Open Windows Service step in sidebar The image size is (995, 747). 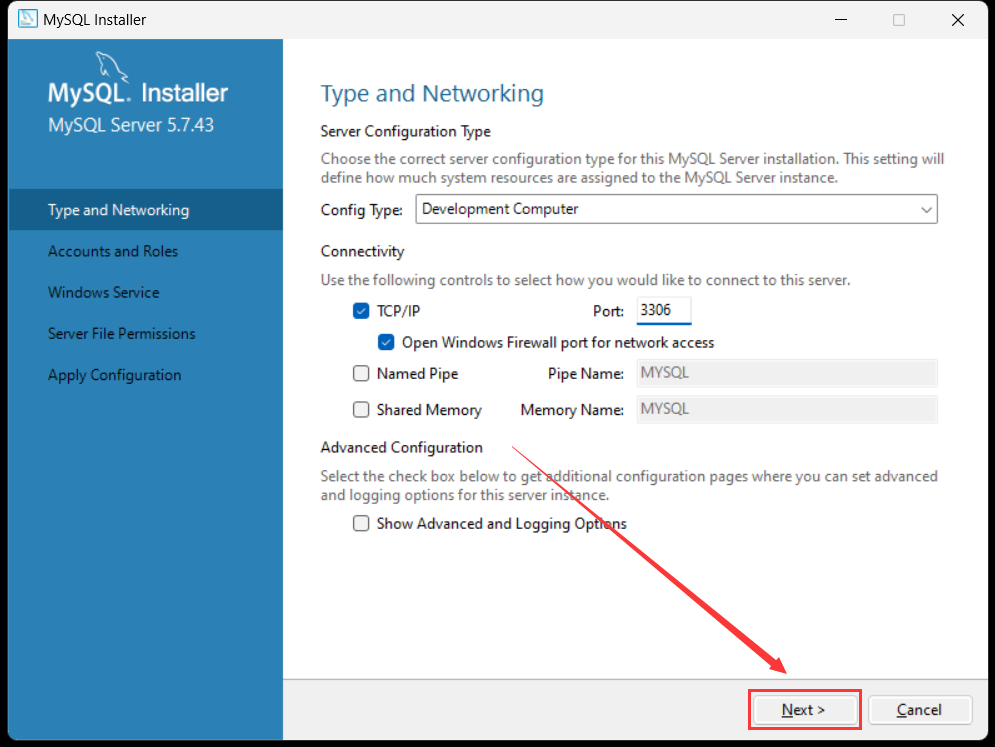[103, 293]
